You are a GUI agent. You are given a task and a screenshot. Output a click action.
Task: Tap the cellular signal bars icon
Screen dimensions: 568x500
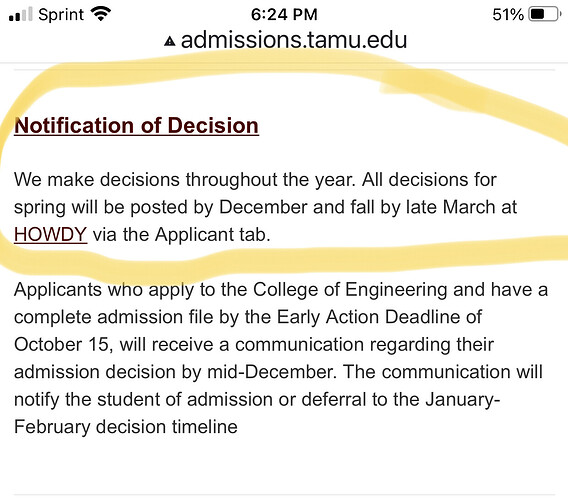coord(21,14)
